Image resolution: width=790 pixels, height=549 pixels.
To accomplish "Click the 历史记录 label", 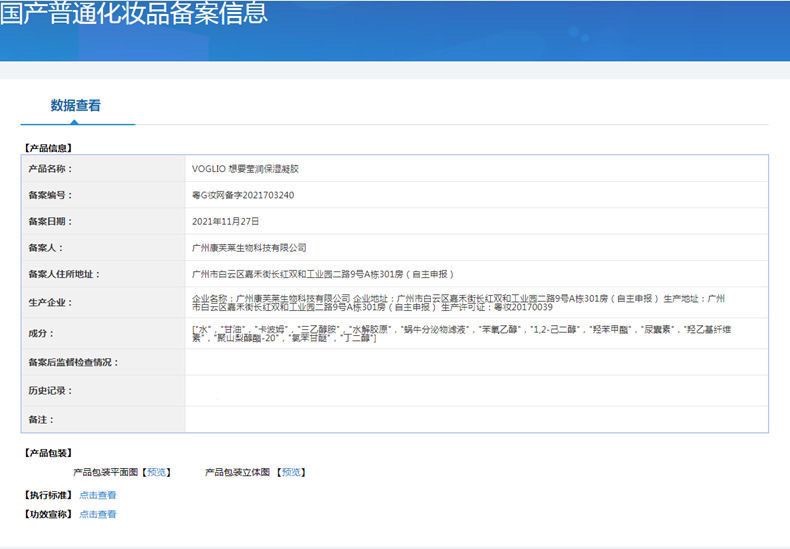I will [50, 390].
